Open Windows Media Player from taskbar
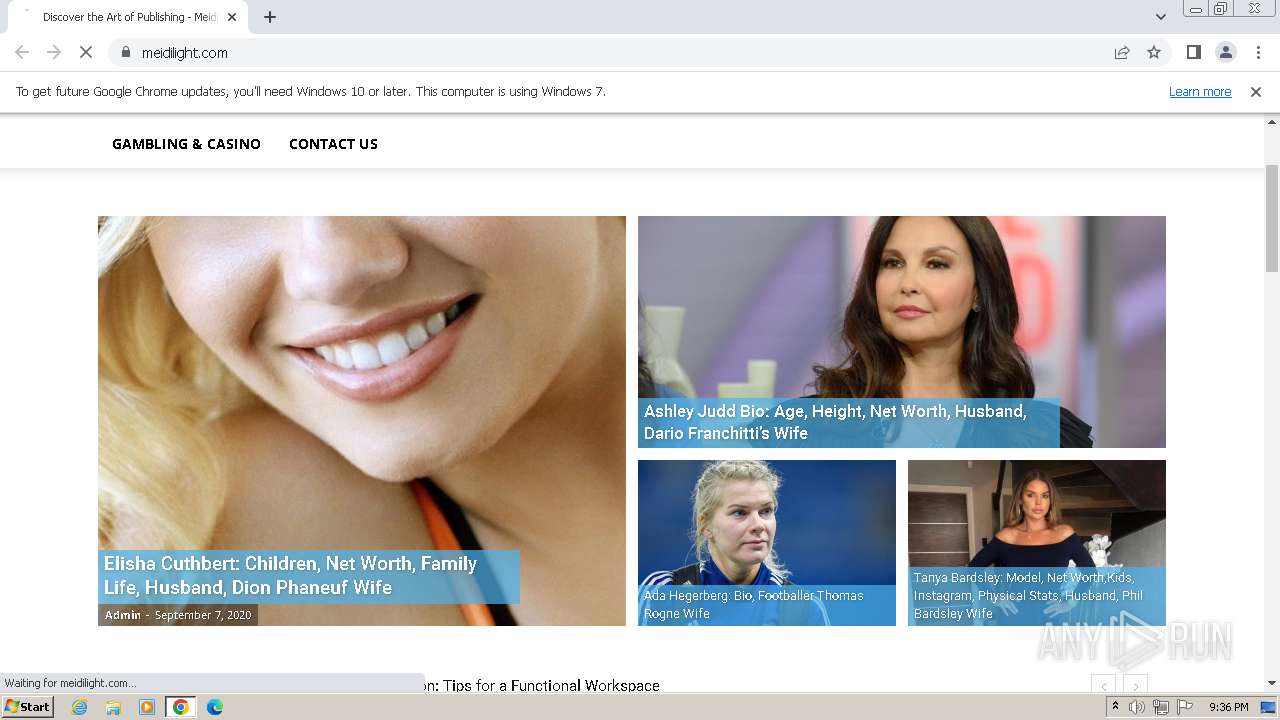 tap(147, 707)
